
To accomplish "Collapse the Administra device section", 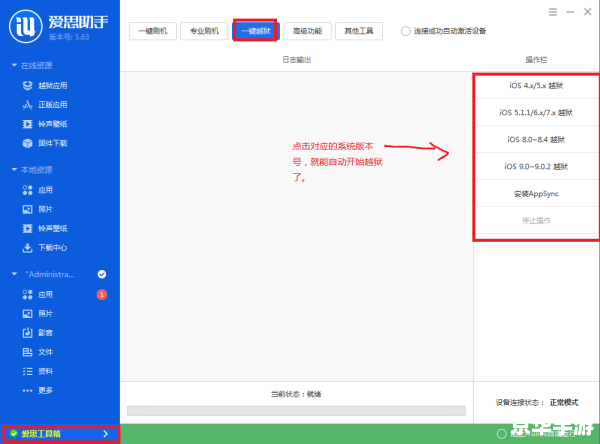I will pyautogui.click(x=14, y=274).
